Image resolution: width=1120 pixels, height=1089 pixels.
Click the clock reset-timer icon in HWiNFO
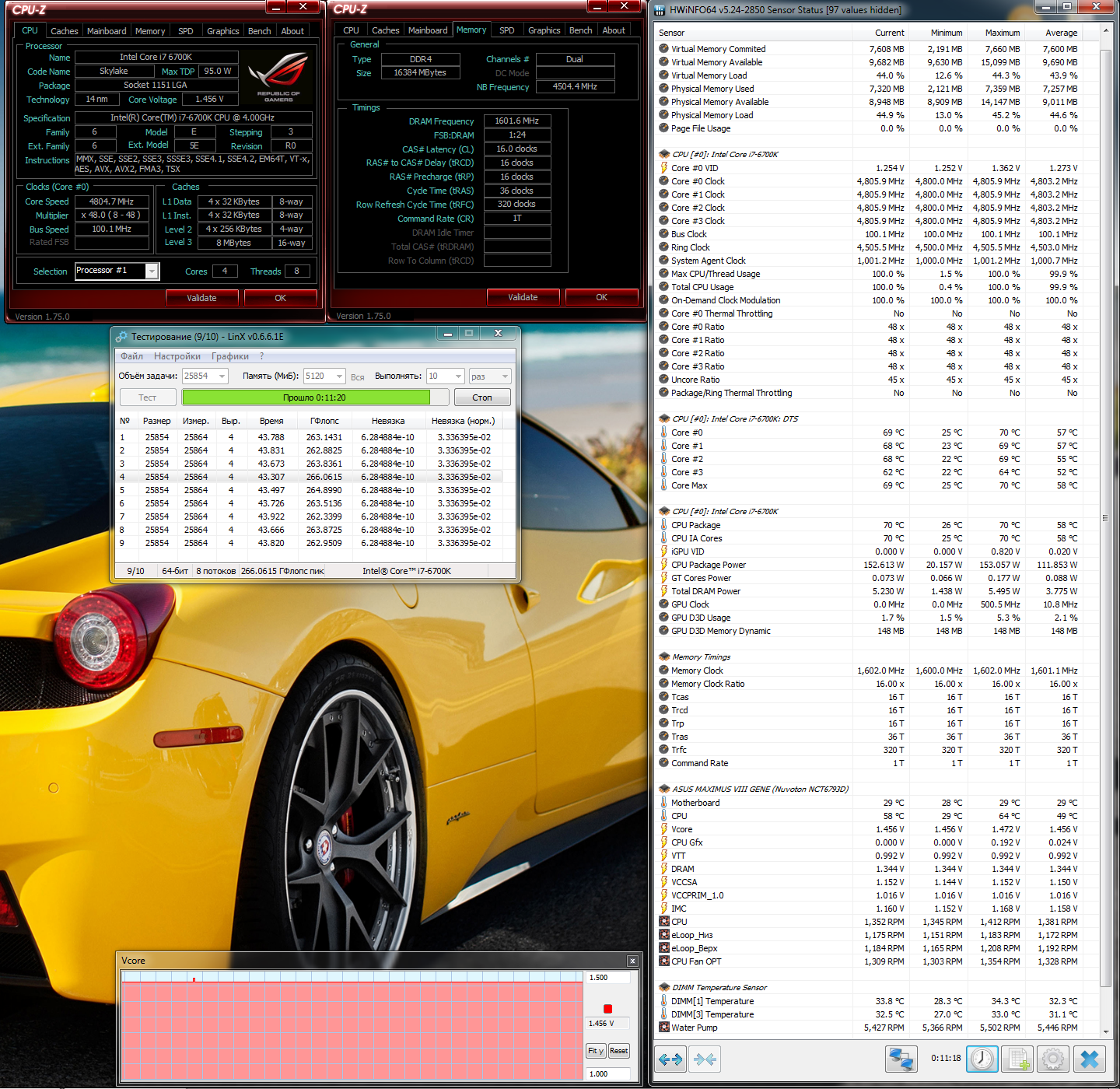[x=982, y=1059]
